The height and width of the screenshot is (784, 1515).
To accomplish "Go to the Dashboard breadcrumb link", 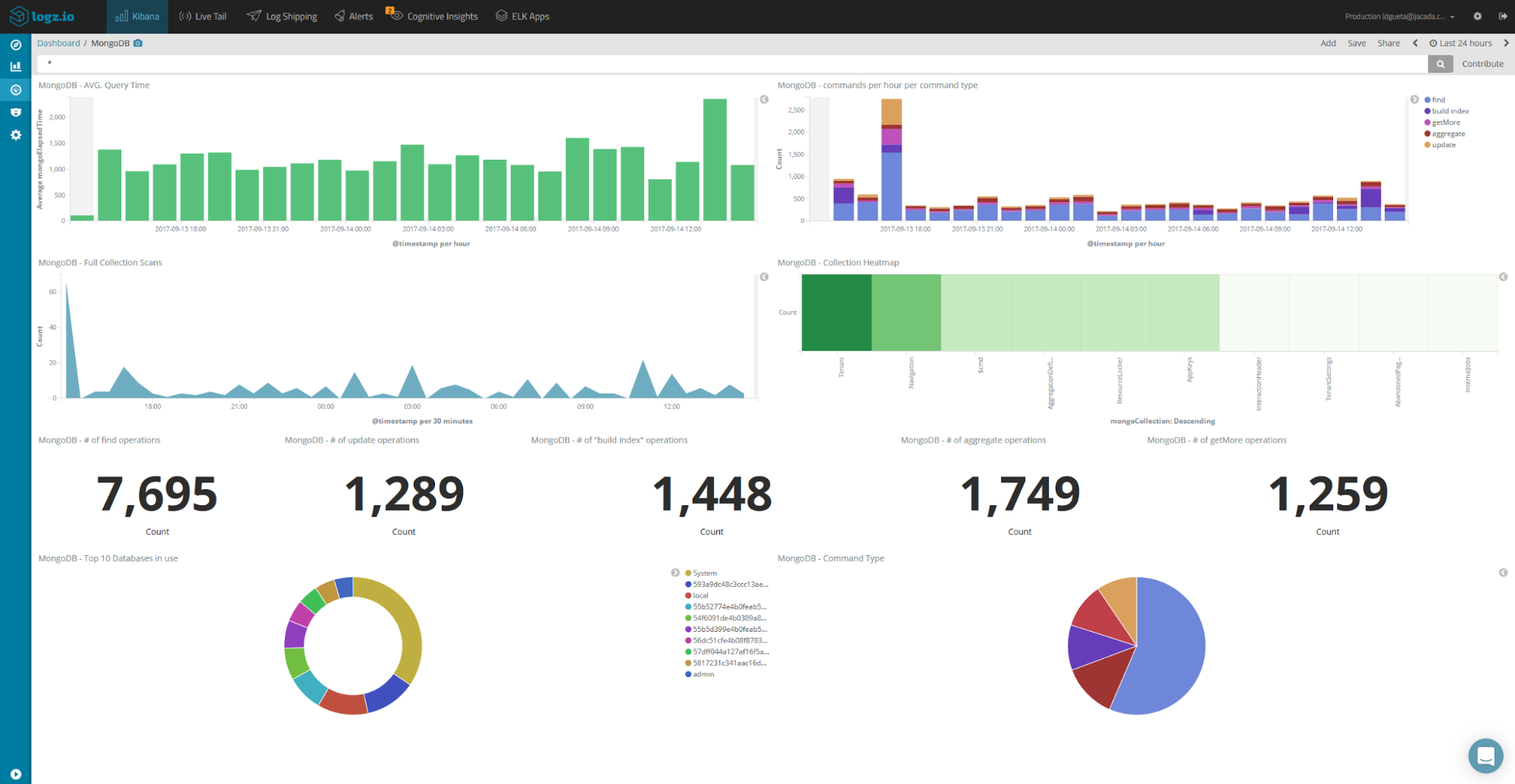I will pyautogui.click(x=58, y=43).
